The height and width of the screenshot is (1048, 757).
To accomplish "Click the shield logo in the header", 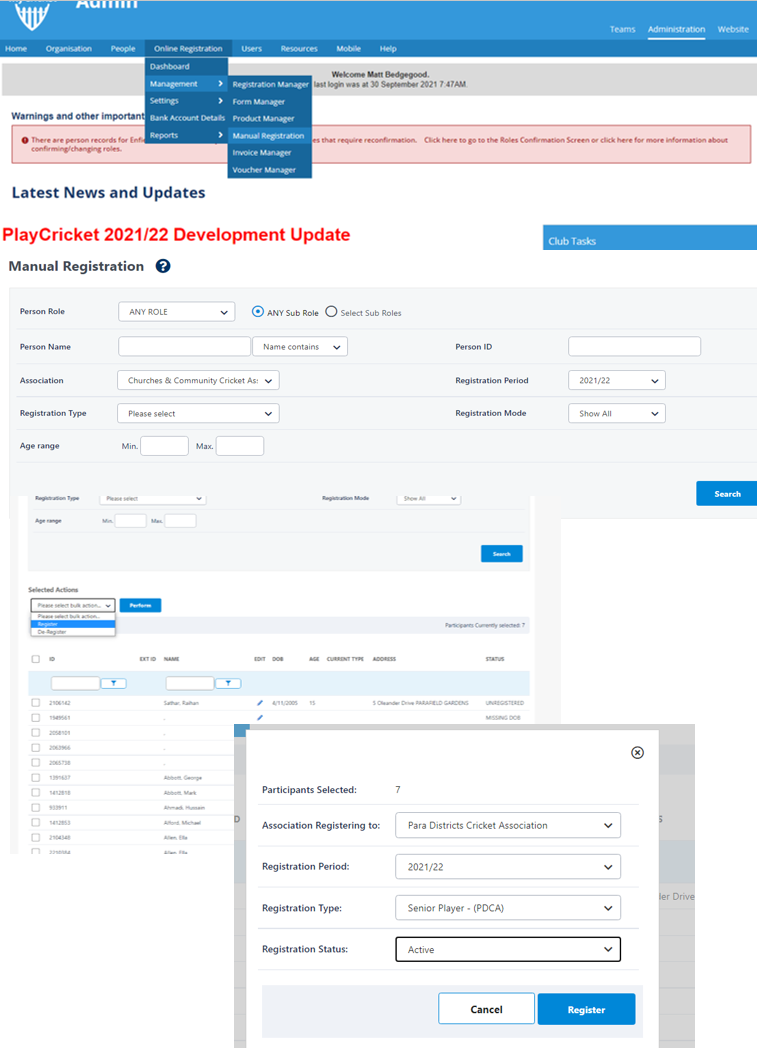I will click(31, 15).
